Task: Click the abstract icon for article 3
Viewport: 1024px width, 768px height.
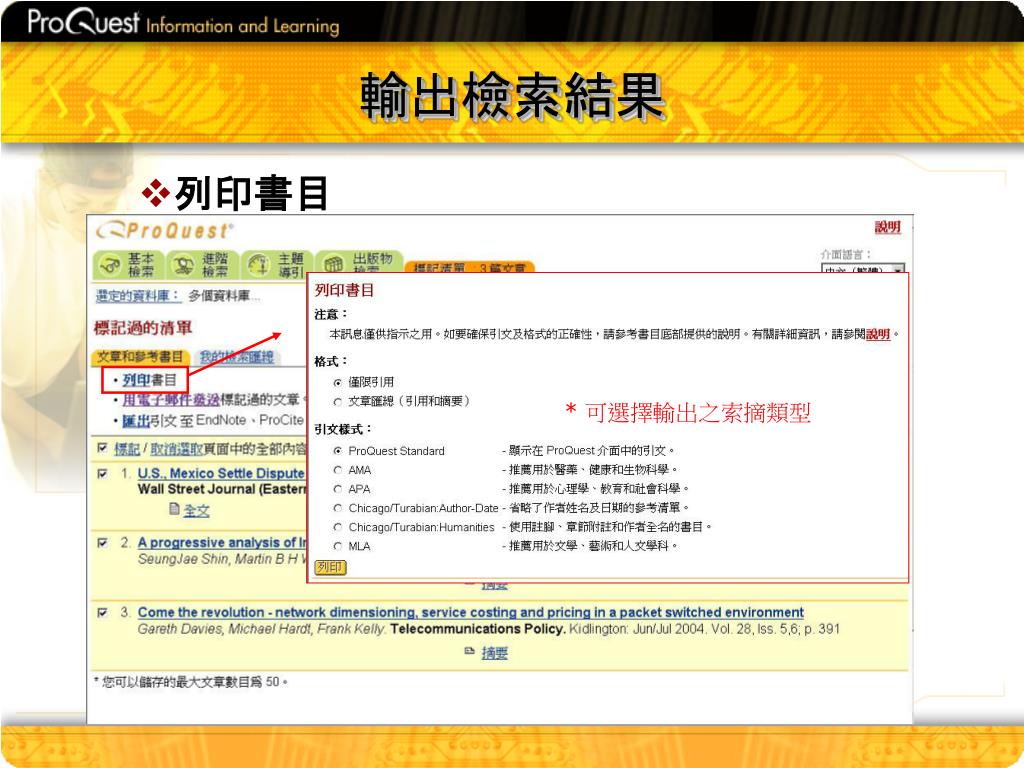Action: [x=470, y=651]
